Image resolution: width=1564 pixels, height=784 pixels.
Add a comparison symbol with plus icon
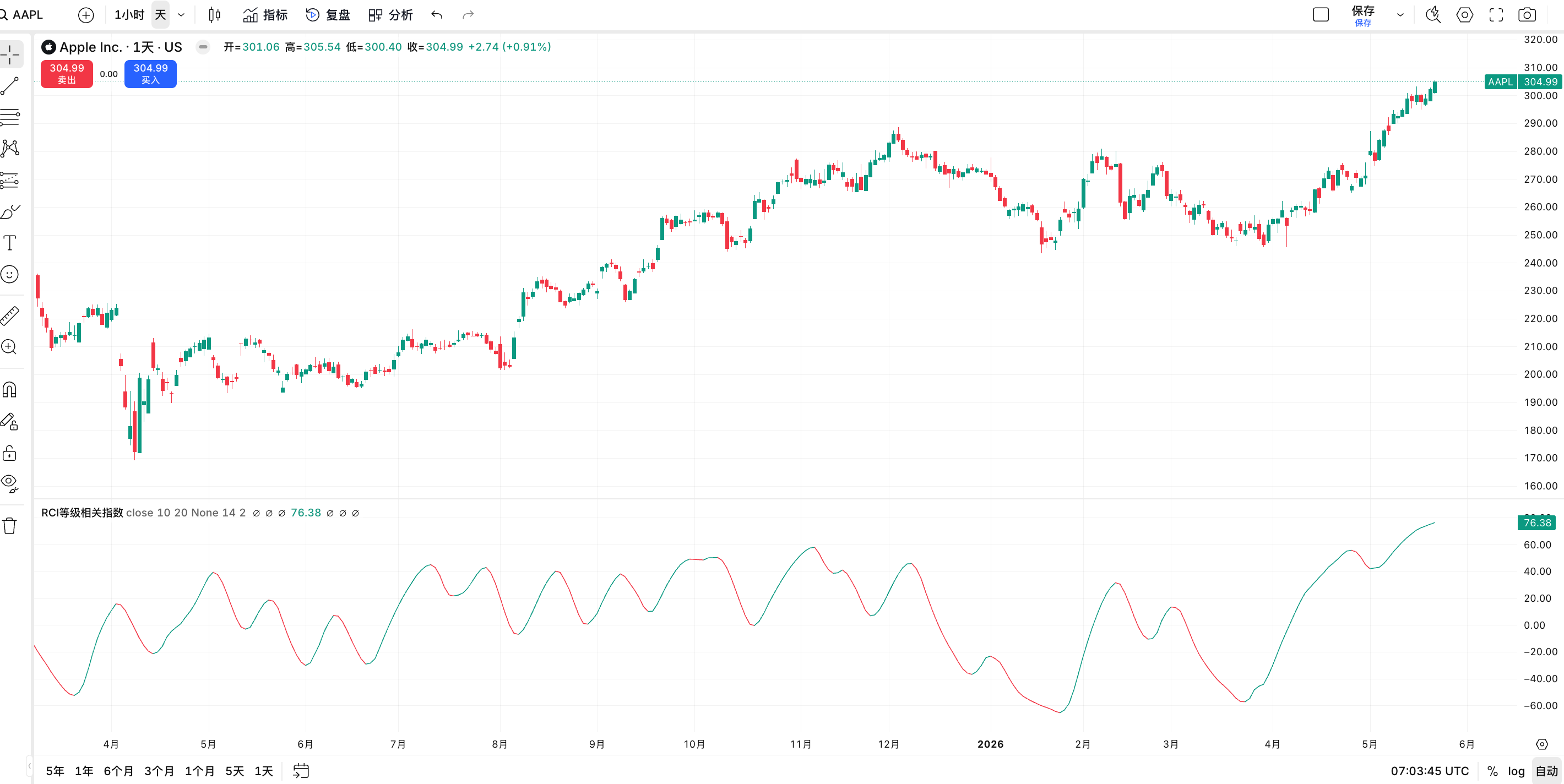(86, 15)
